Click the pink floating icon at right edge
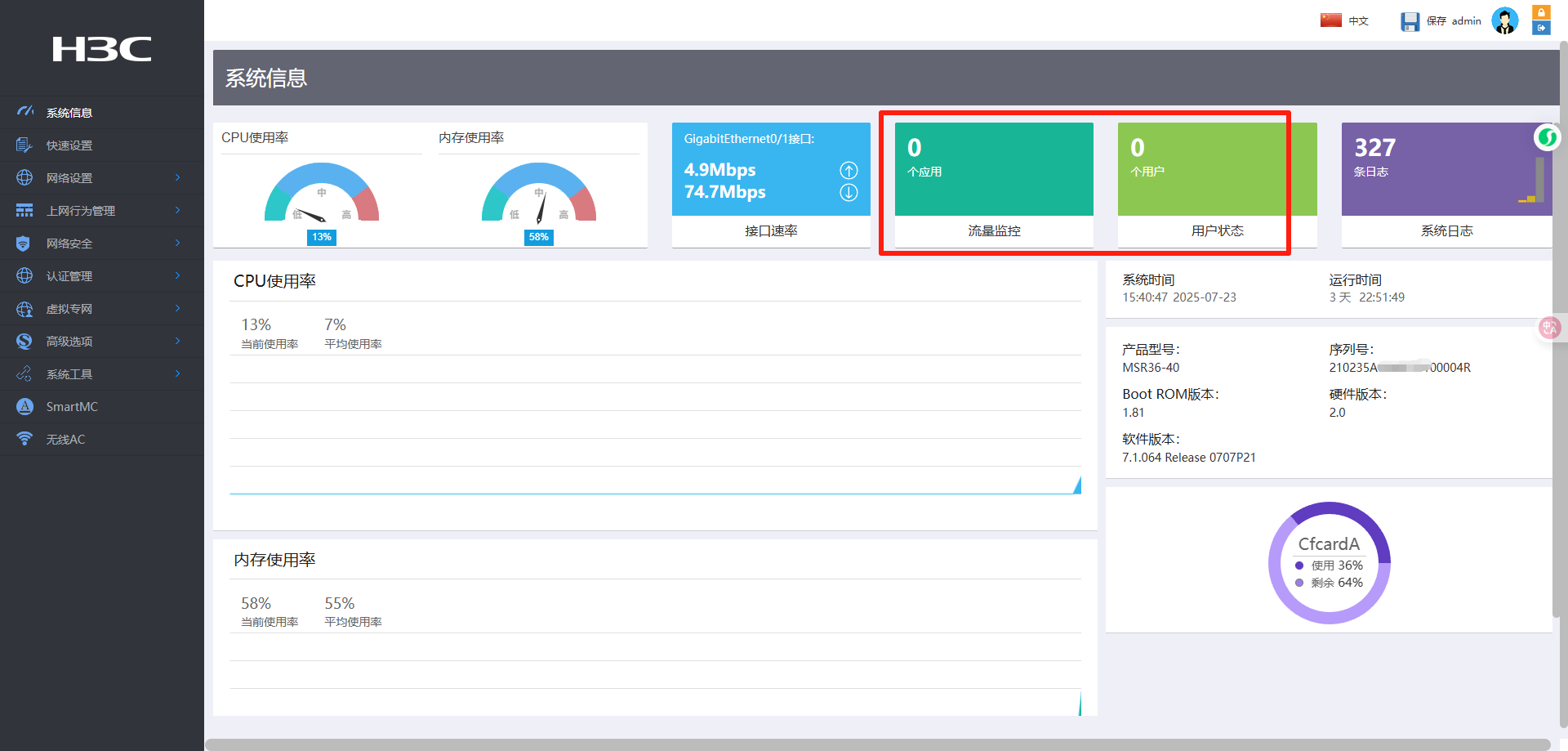The width and height of the screenshot is (1568, 751). [x=1549, y=328]
